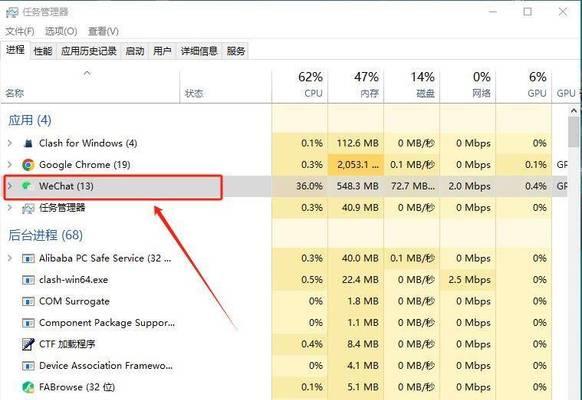Select the Google Chrome (19) row
This screenshot has height=400, width=582.
click(x=284, y=164)
